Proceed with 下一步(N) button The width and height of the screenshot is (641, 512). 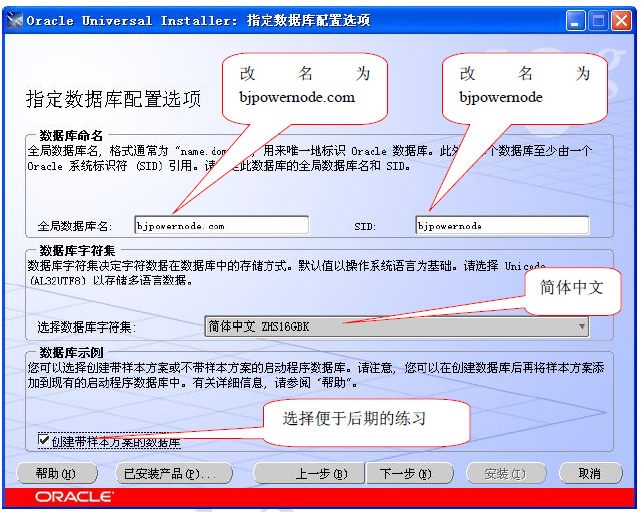tap(410, 474)
